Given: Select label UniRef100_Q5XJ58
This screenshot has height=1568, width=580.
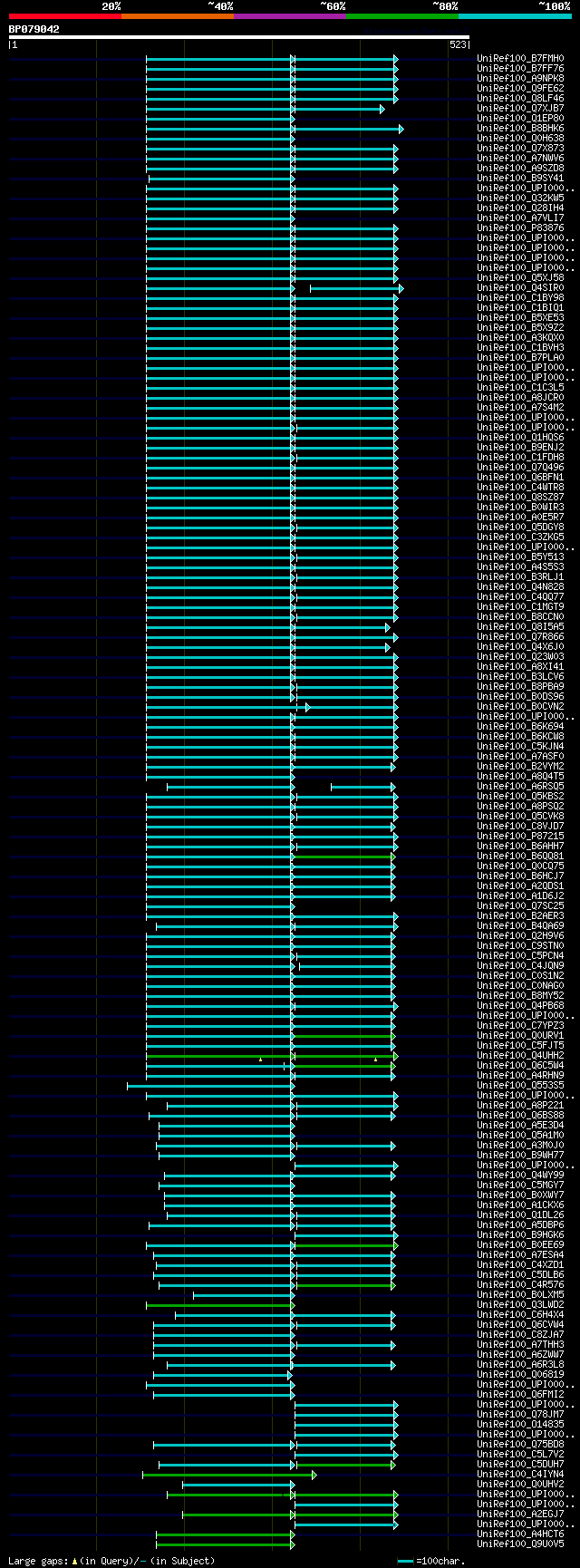Looking at the screenshot, I should pyautogui.click(x=520, y=278).
